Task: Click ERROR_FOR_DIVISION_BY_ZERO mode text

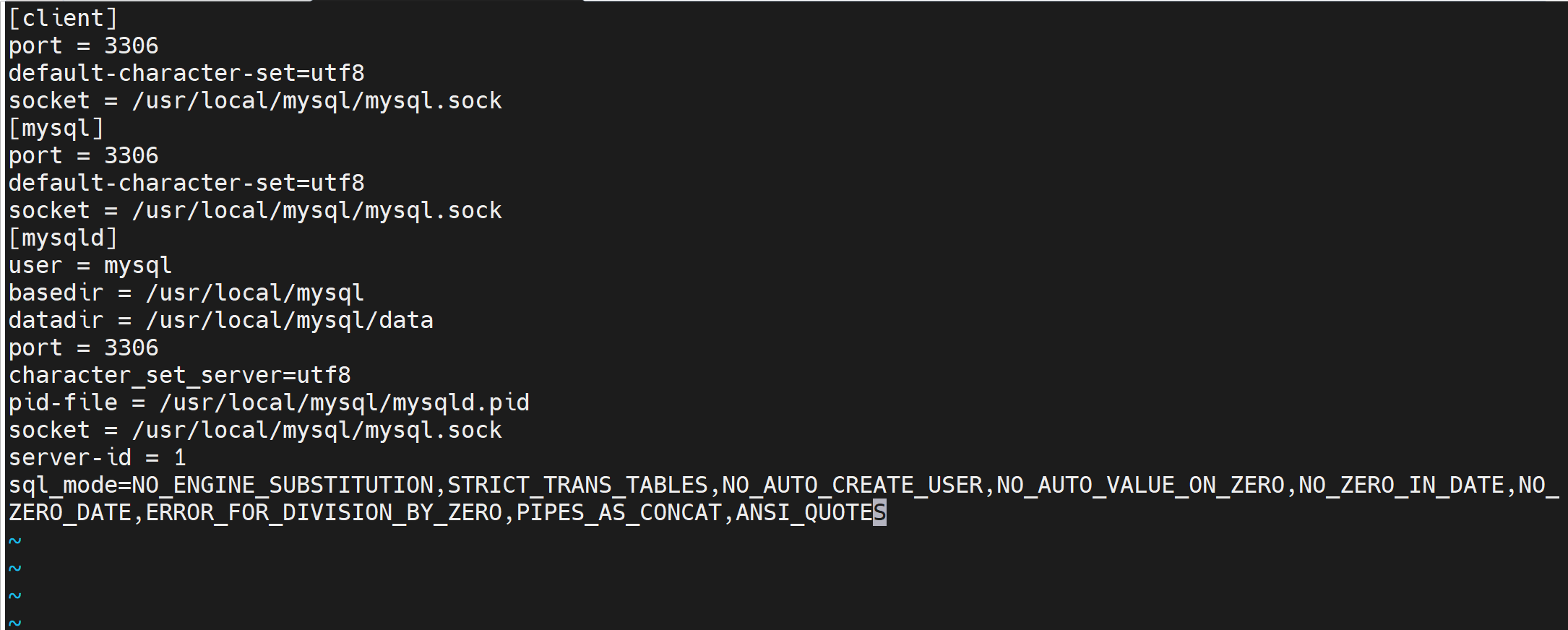Action: pos(324,513)
